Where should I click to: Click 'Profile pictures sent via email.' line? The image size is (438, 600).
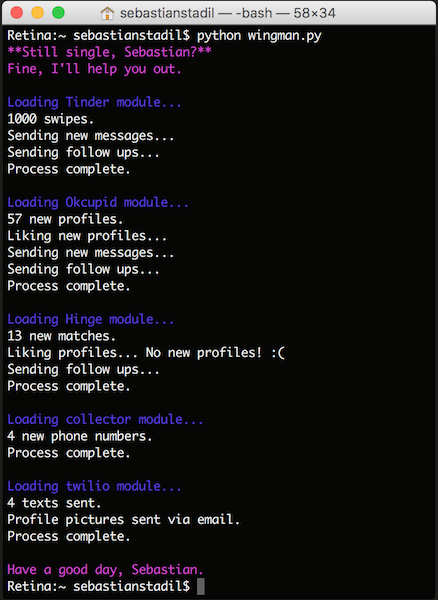pyautogui.click(x=124, y=520)
